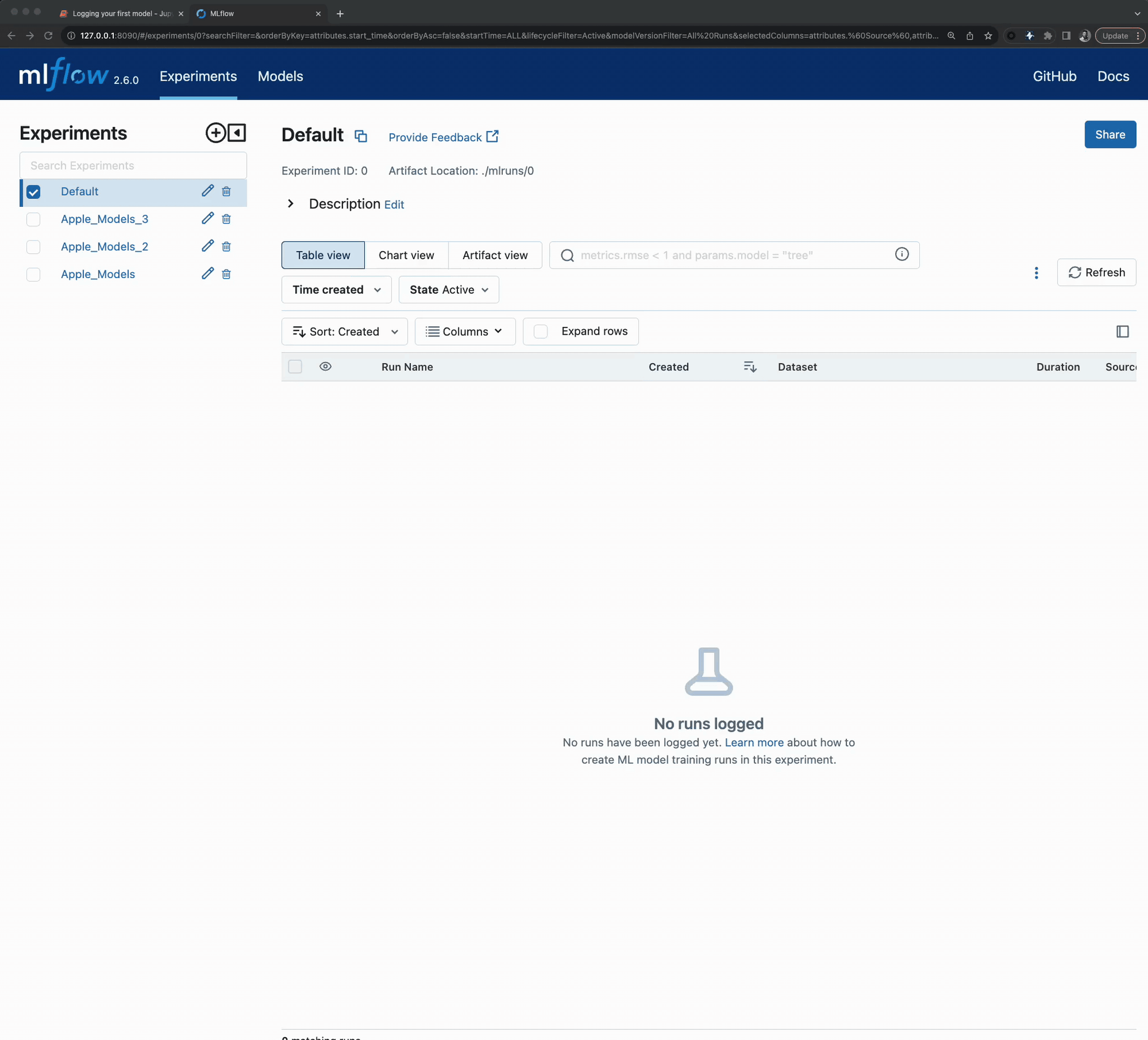Click the create experiment plus icon
Screen dimensions: 1148x1040
(x=215, y=133)
